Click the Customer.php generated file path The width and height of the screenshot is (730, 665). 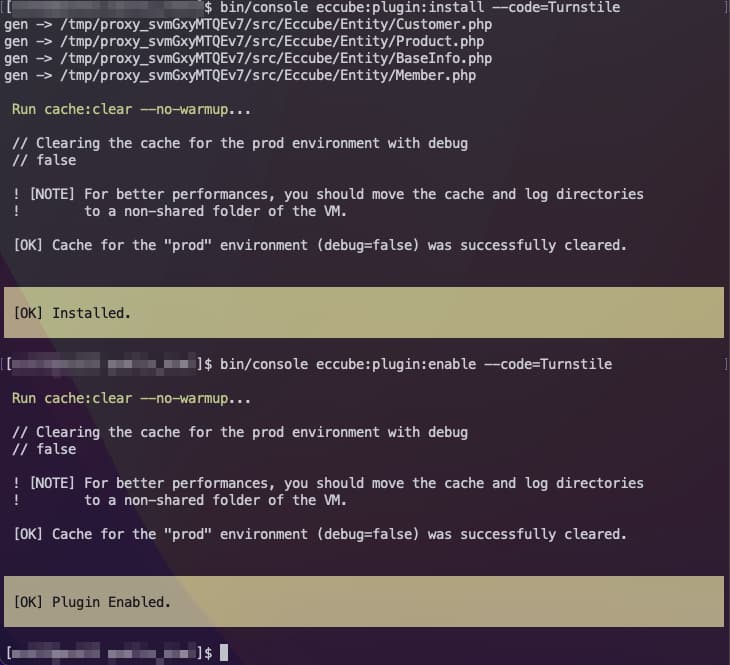(276, 24)
